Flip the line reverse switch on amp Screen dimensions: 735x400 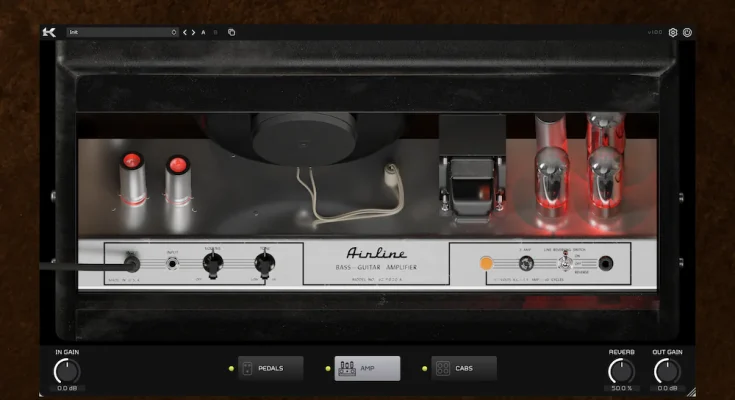565,264
